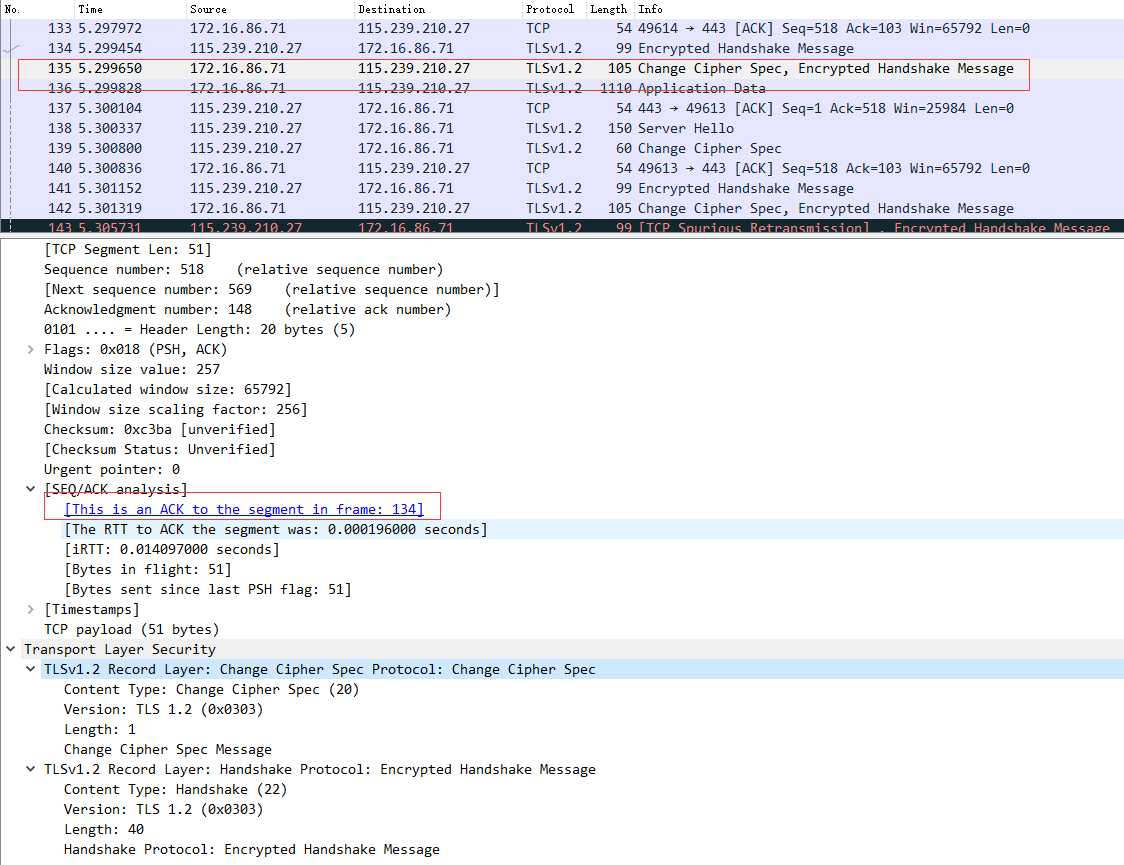This screenshot has height=865, width=1124.
Task: Select packet 143 Spurious Retransmission row
Action: [x=562, y=226]
